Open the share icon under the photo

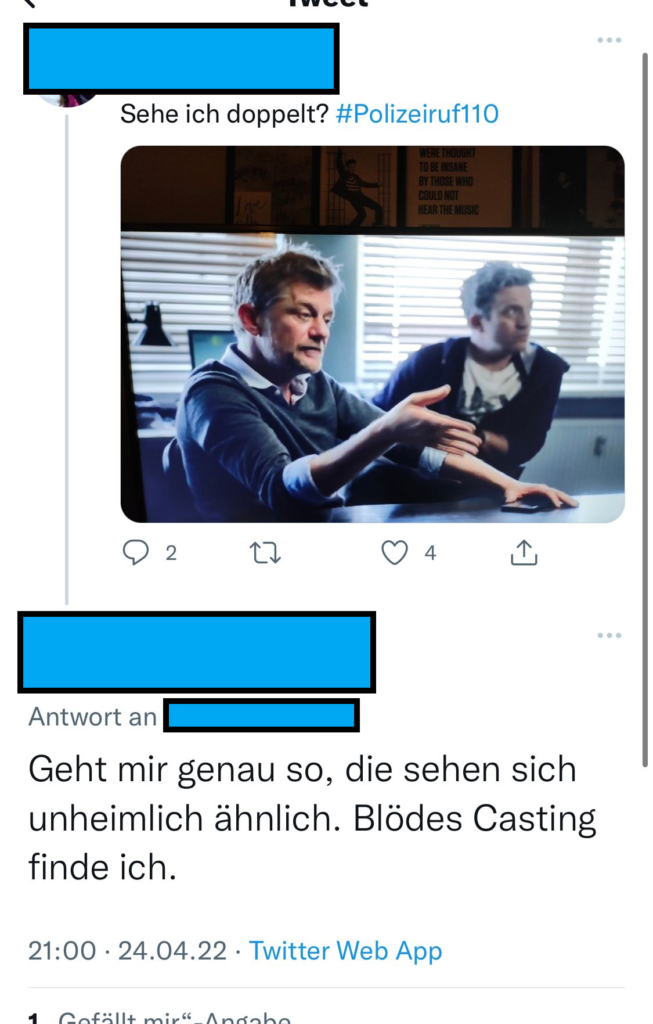tap(523, 552)
